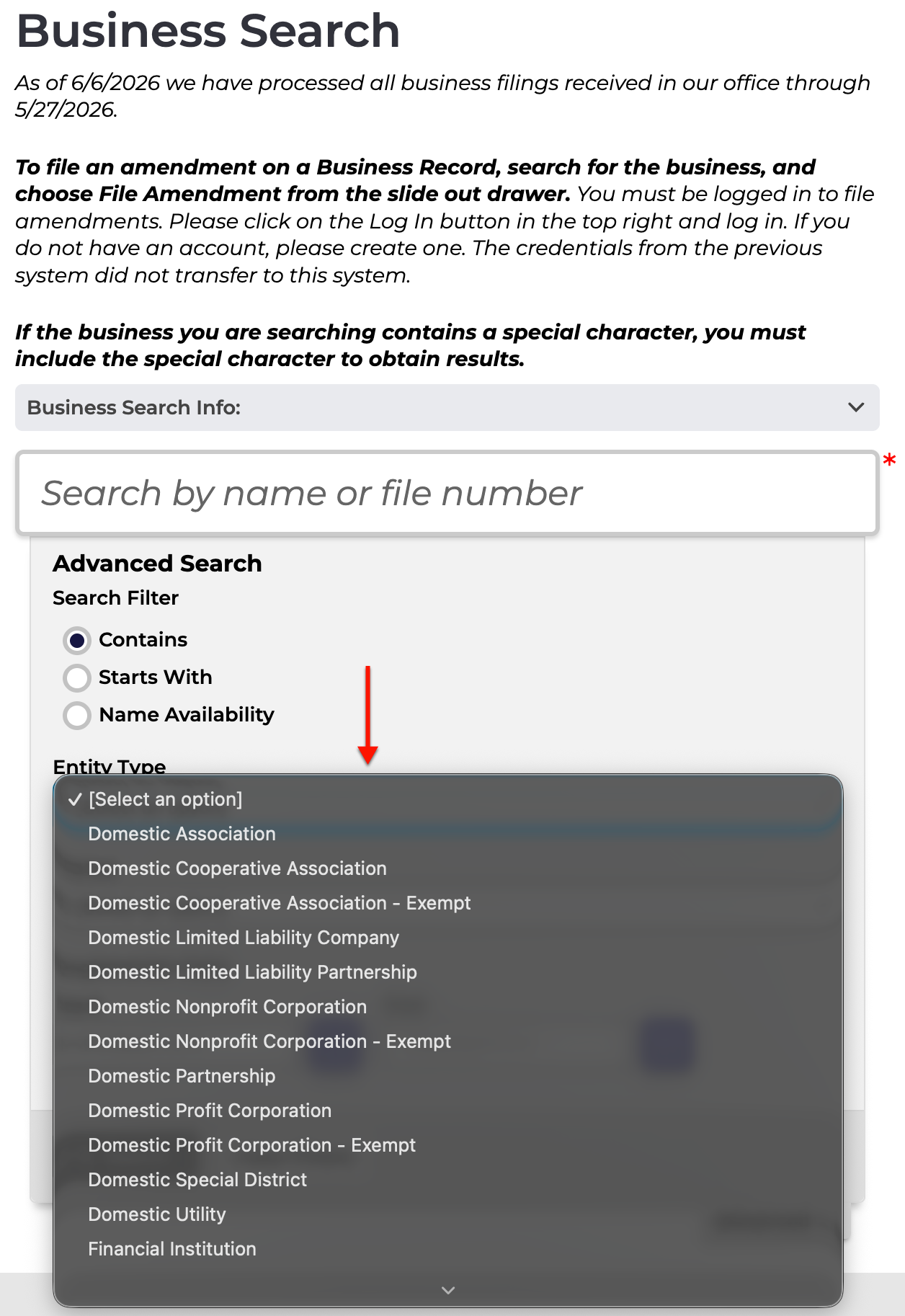This screenshot has height=1316, width=905.
Task: Select Domestic Limited Liability Company
Action: coord(448,938)
